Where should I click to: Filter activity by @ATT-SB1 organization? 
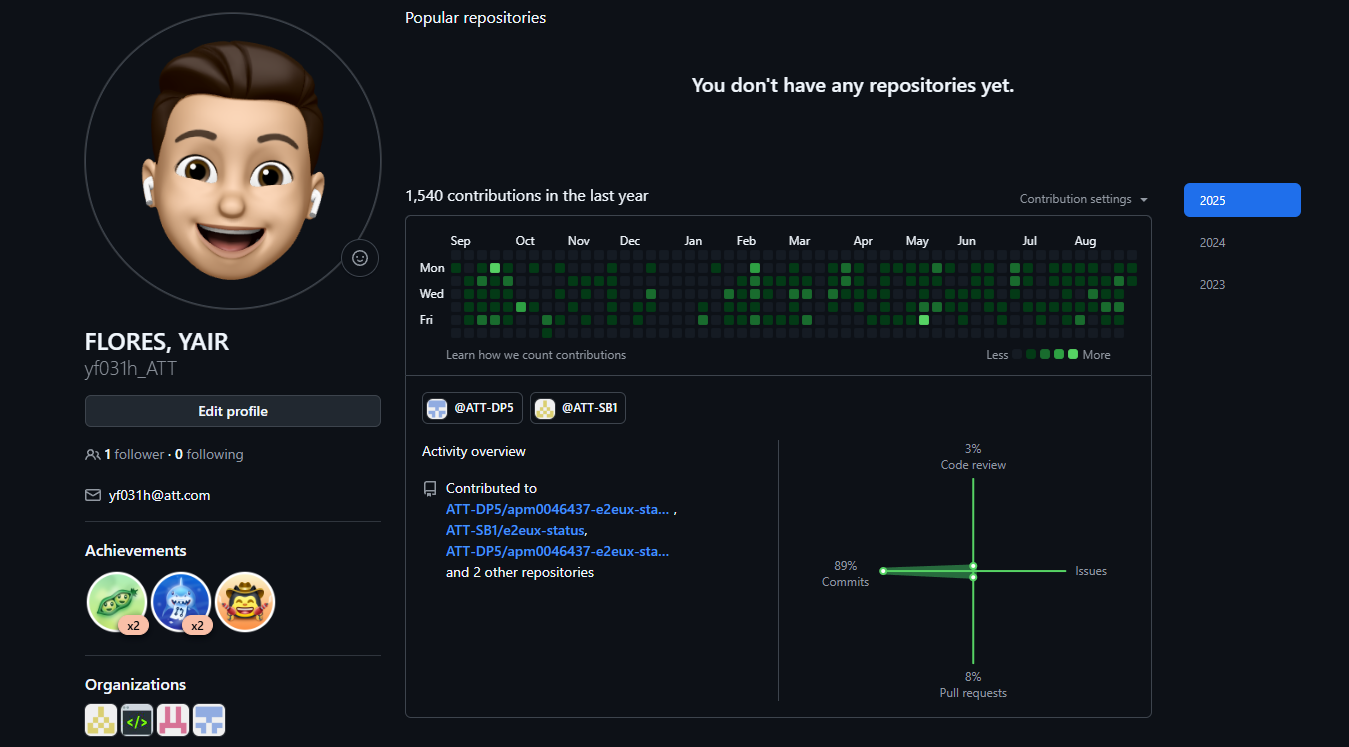[x=578, y=408]
